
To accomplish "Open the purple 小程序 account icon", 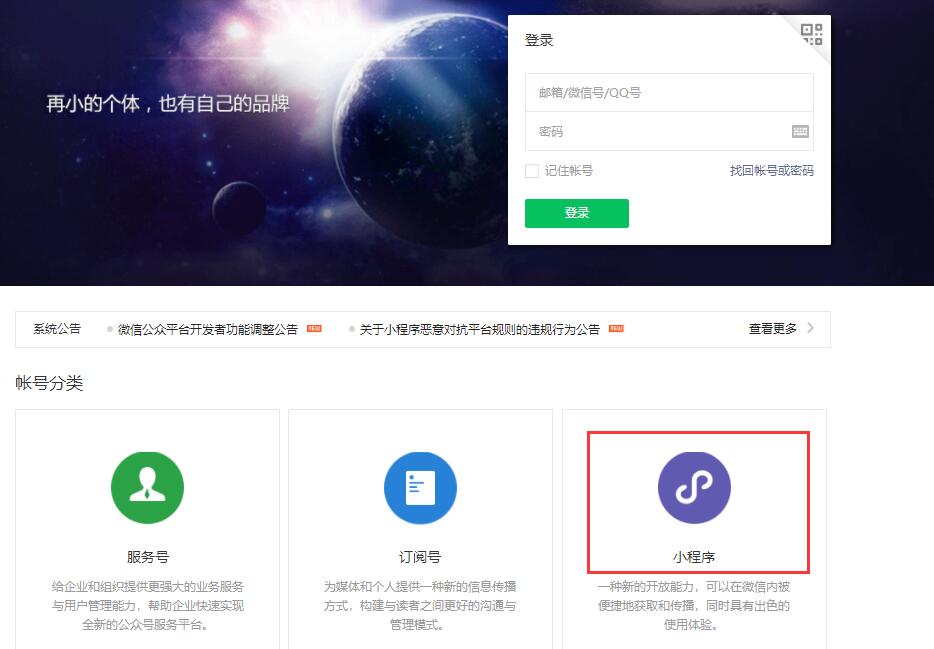I will [694, 488].
